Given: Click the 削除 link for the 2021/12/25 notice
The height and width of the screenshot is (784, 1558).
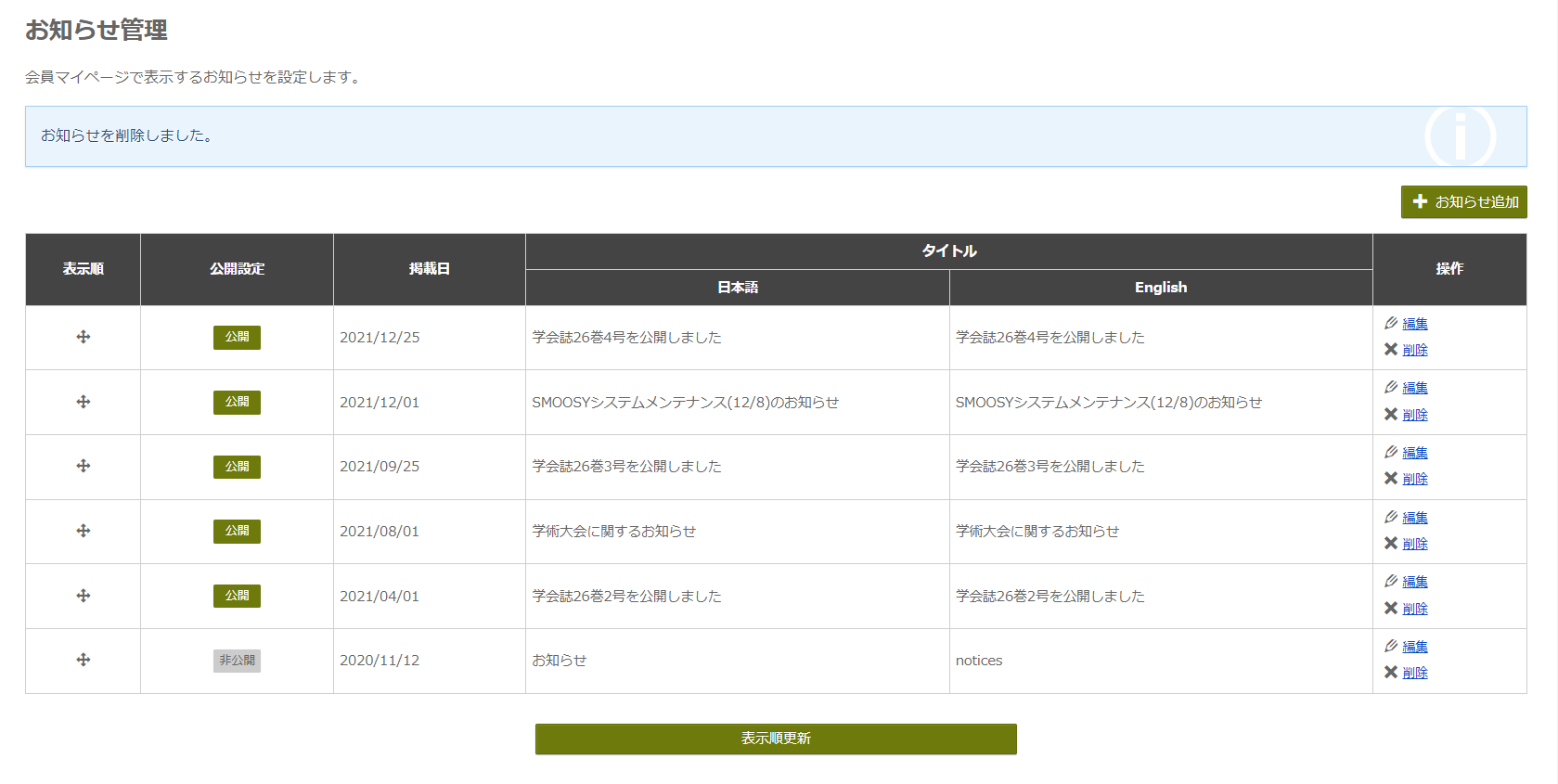Looking at the screenshot, I should 1415,350.
